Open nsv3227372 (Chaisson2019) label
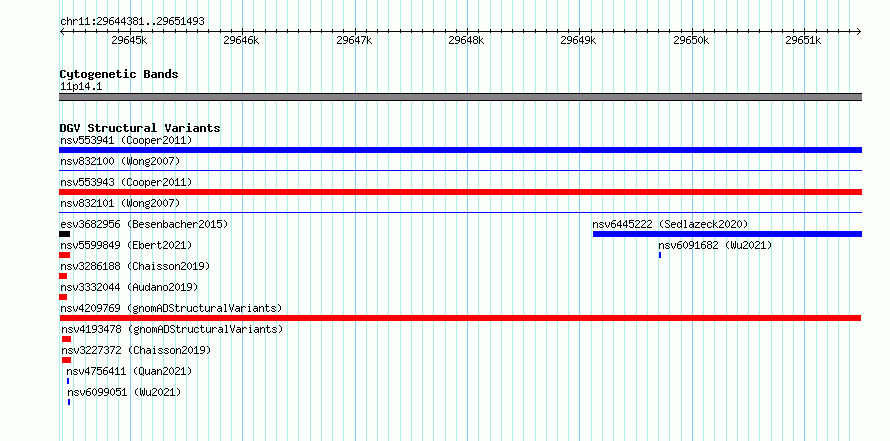Image resolution: width=890 pixels, height=441 pixels. pos(136,350)
